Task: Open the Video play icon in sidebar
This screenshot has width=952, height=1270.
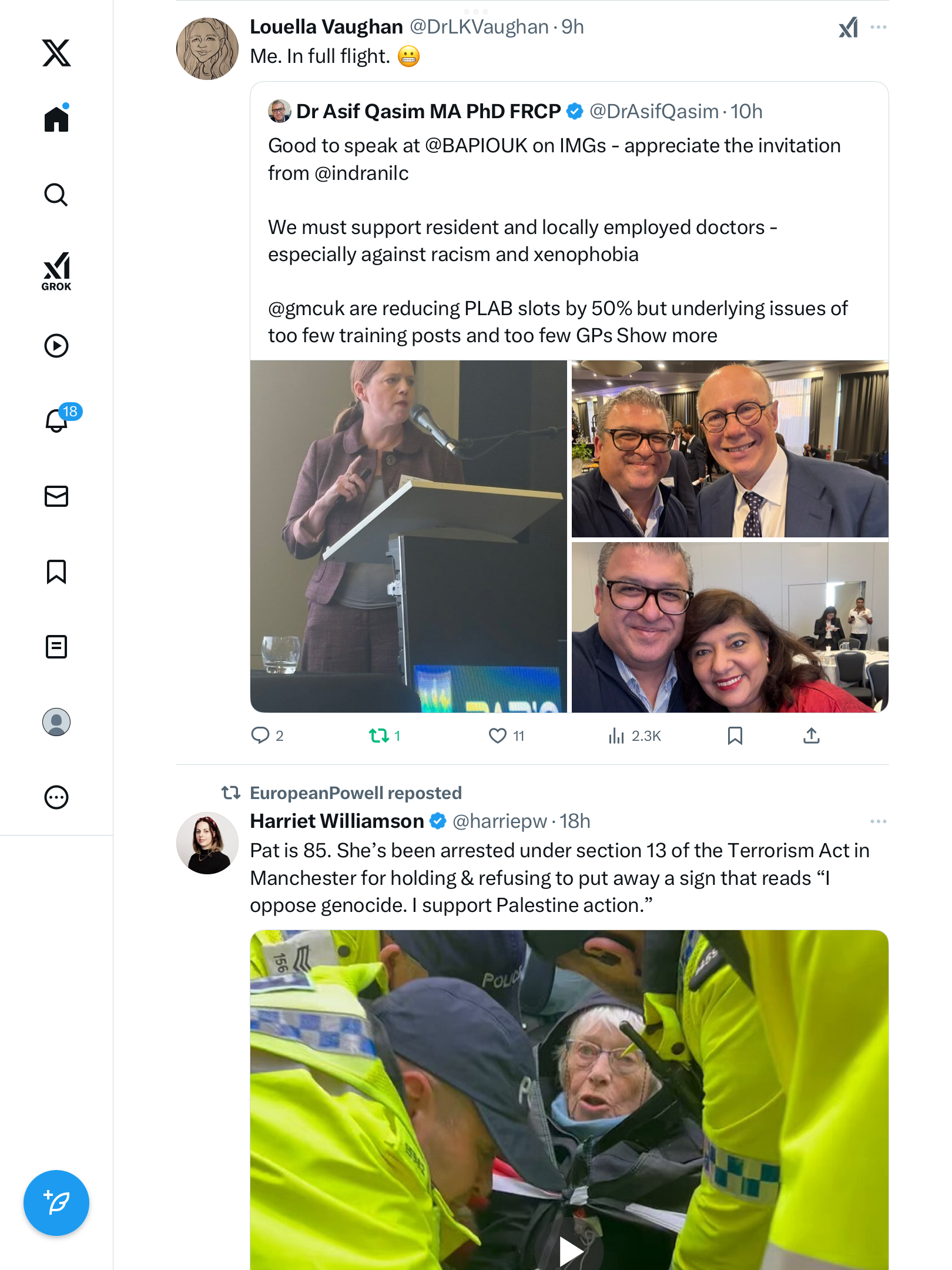Action: 56,346
